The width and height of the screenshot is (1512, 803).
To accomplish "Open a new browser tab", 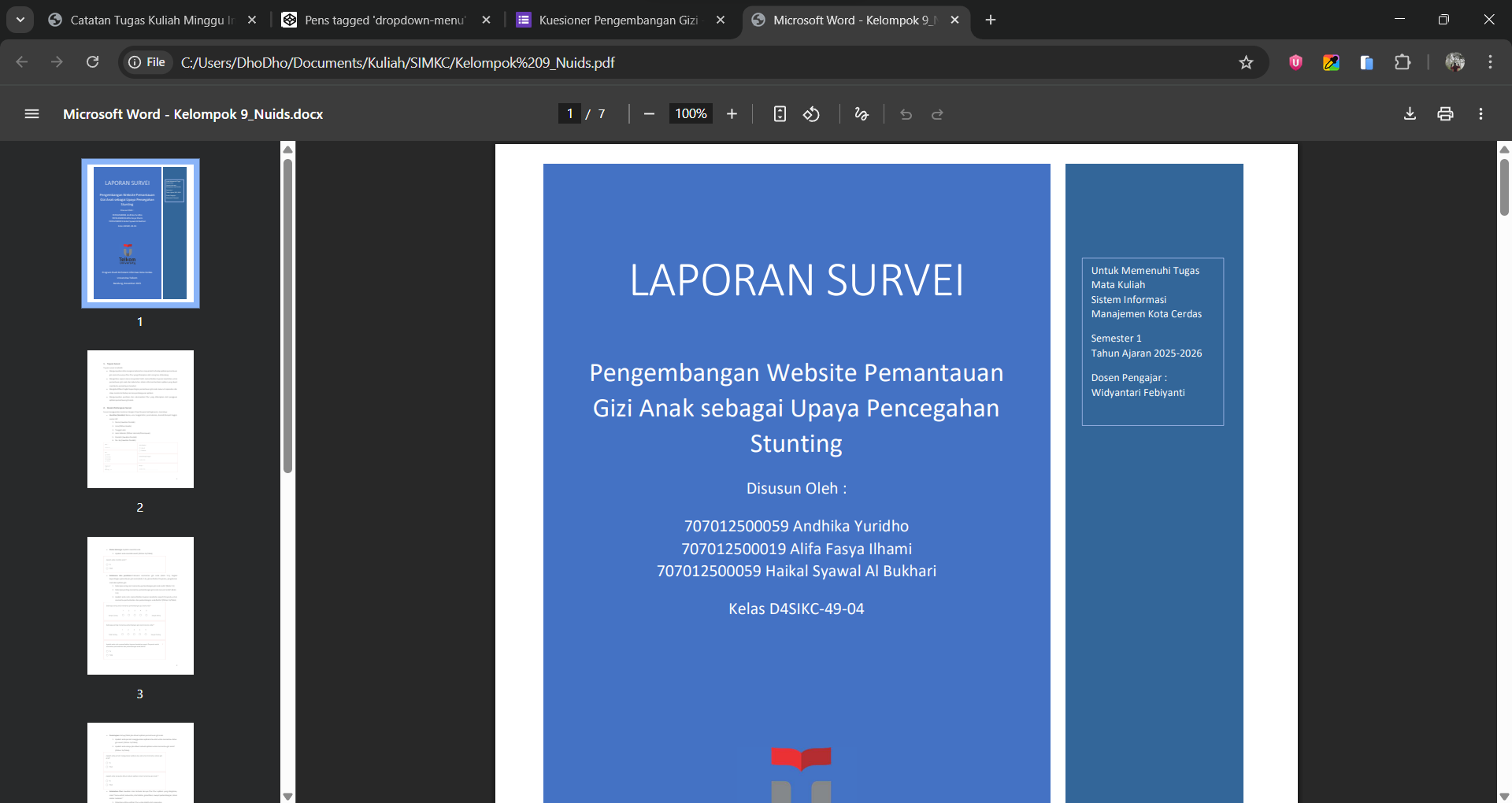I will click(991, 20).
